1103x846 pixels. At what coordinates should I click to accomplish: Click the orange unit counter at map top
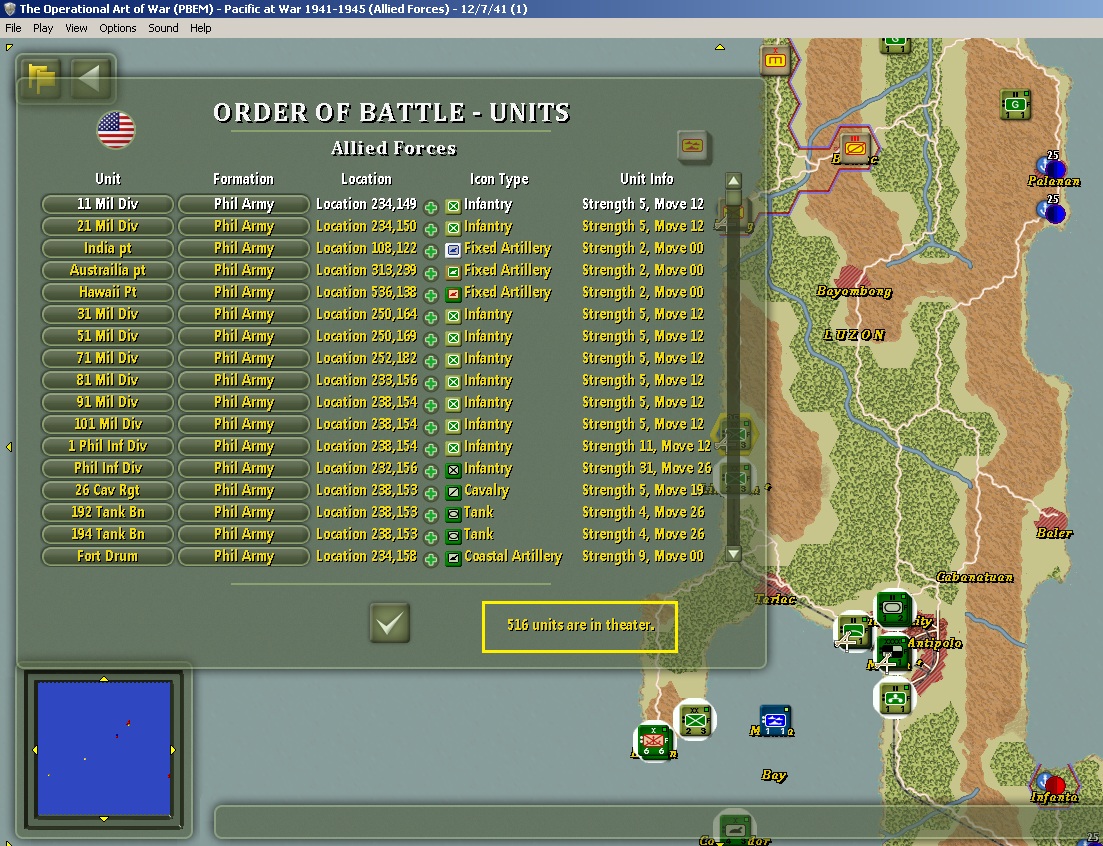776,60
